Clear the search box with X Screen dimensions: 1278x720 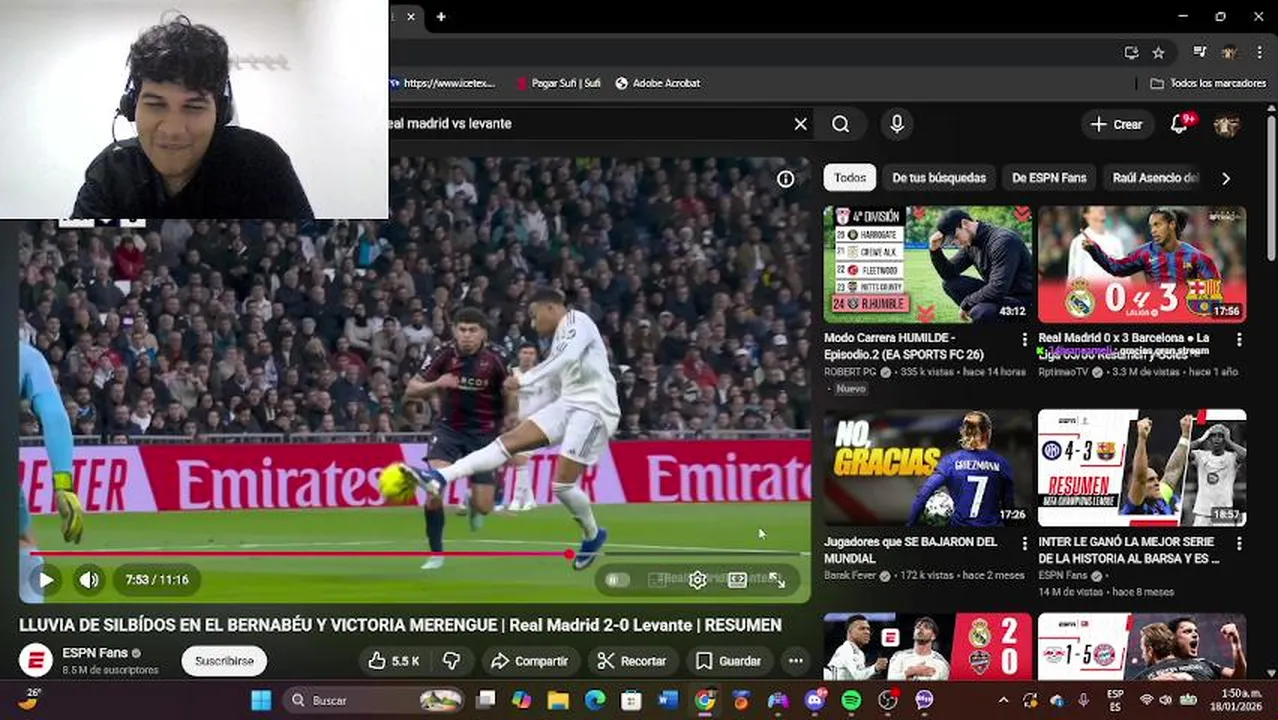pos(800,124)
